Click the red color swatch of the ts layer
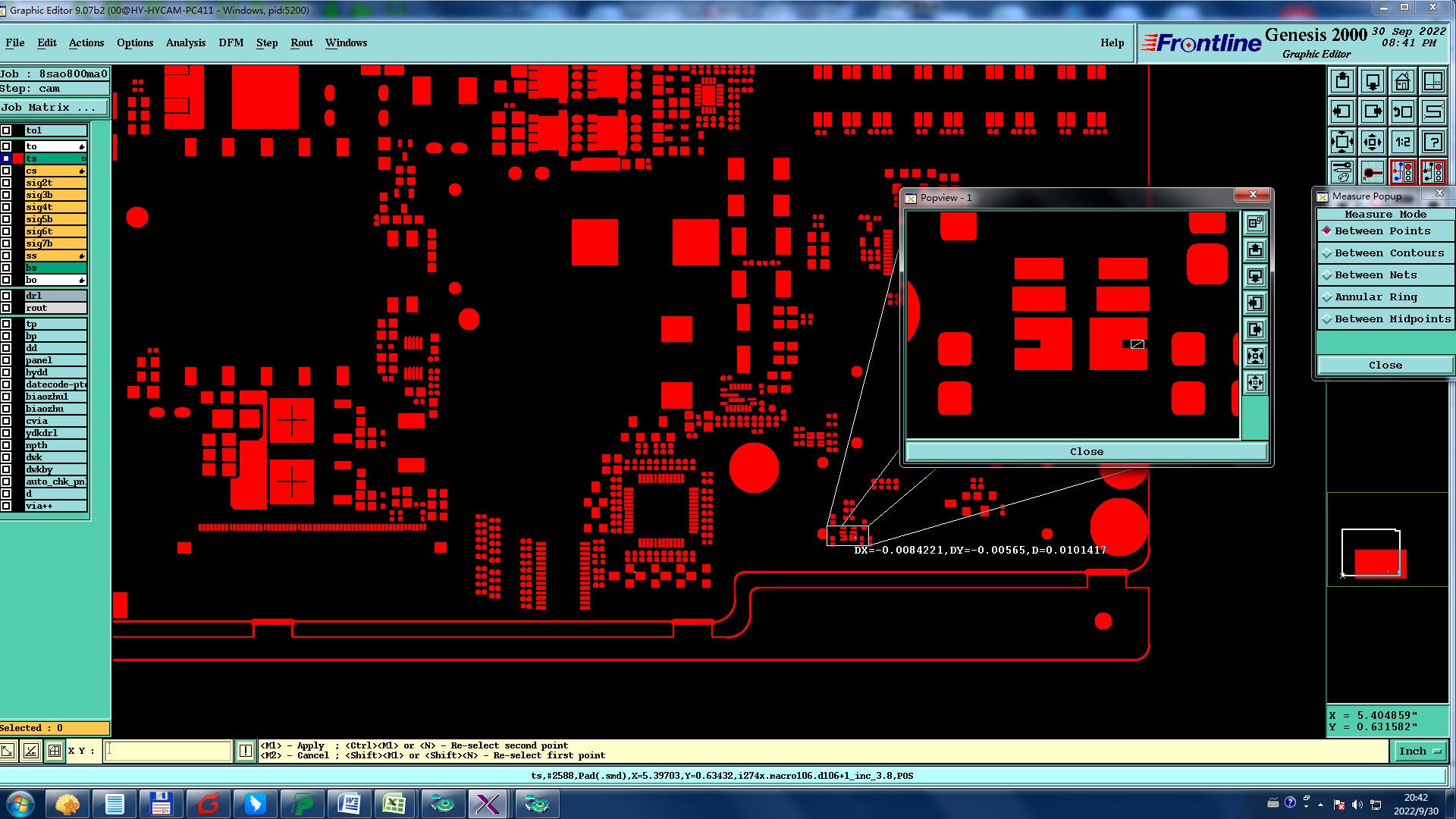Viewport: 1456px width, 819px height. click(x=18, y=158)
